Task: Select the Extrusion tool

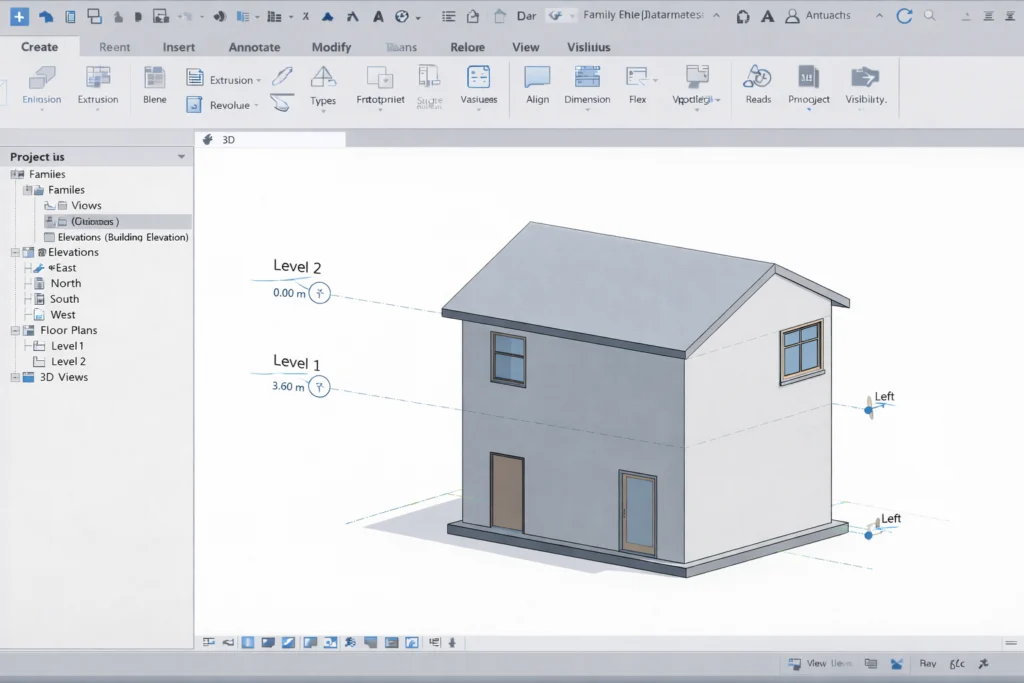Action: pyautogui.click(x=97, y=87)
